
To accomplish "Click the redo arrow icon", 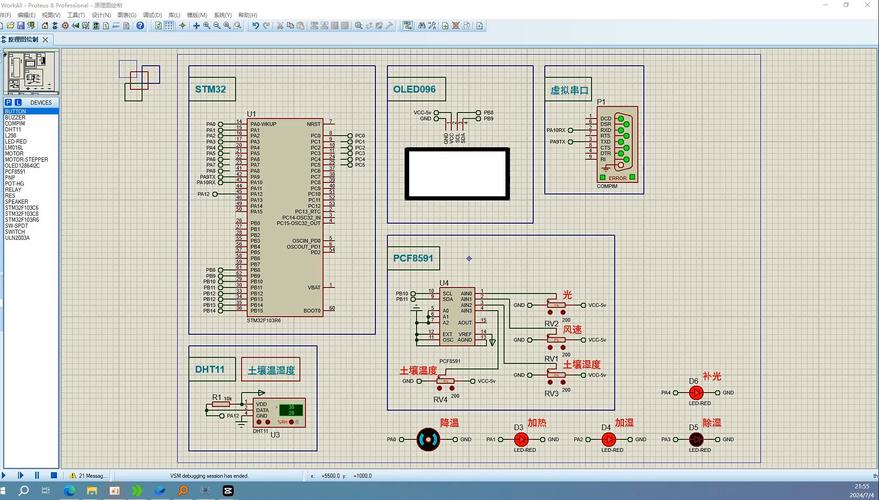I will [266, 25].
